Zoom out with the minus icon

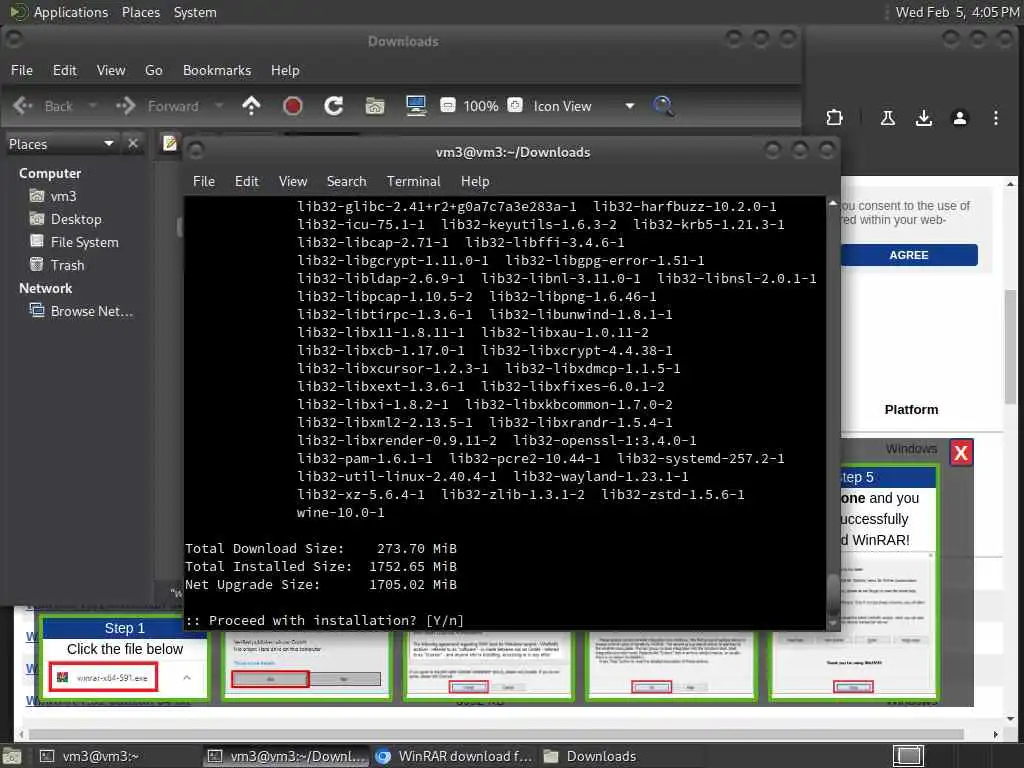click(x=447, y=105)
